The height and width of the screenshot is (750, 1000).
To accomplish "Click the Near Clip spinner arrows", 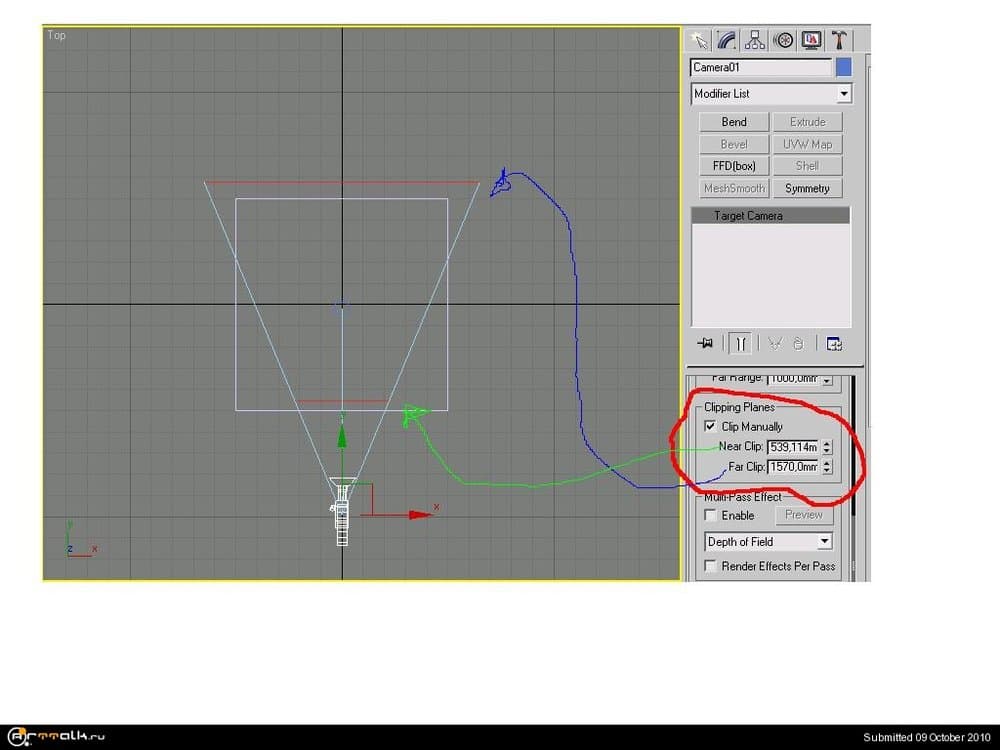I will click(827, 447).
